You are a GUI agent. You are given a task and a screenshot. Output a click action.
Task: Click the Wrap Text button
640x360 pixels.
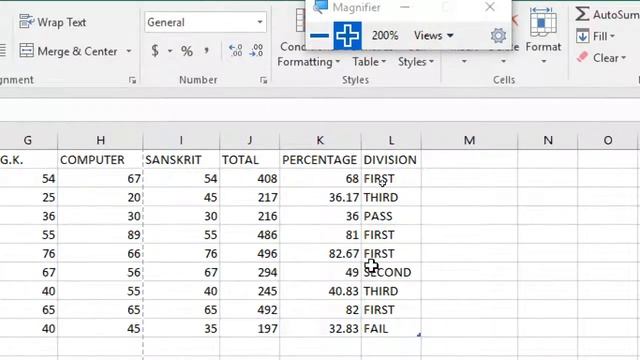[x=53, y=22]
